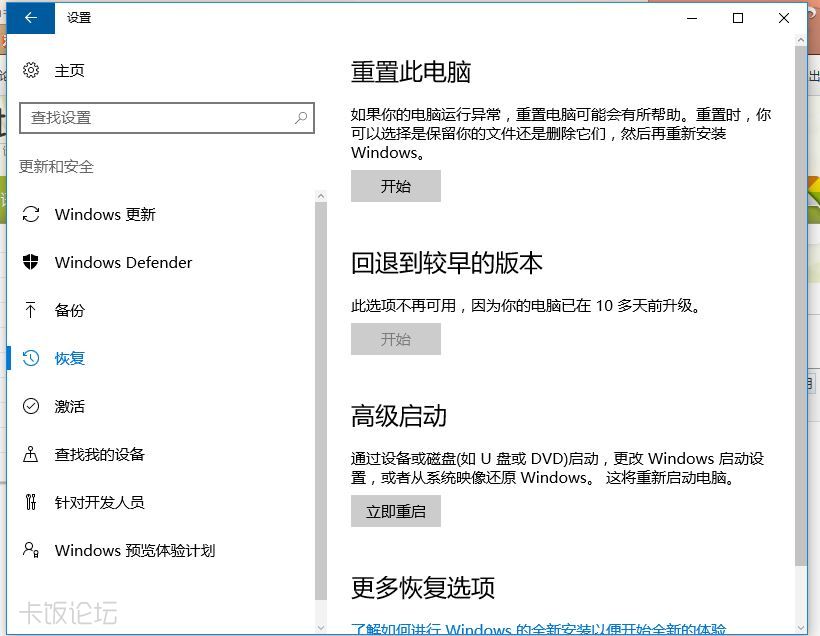820x636 pixels.
Task: Click 开始 under 重置此电脑
Action: tap(396, 186)
